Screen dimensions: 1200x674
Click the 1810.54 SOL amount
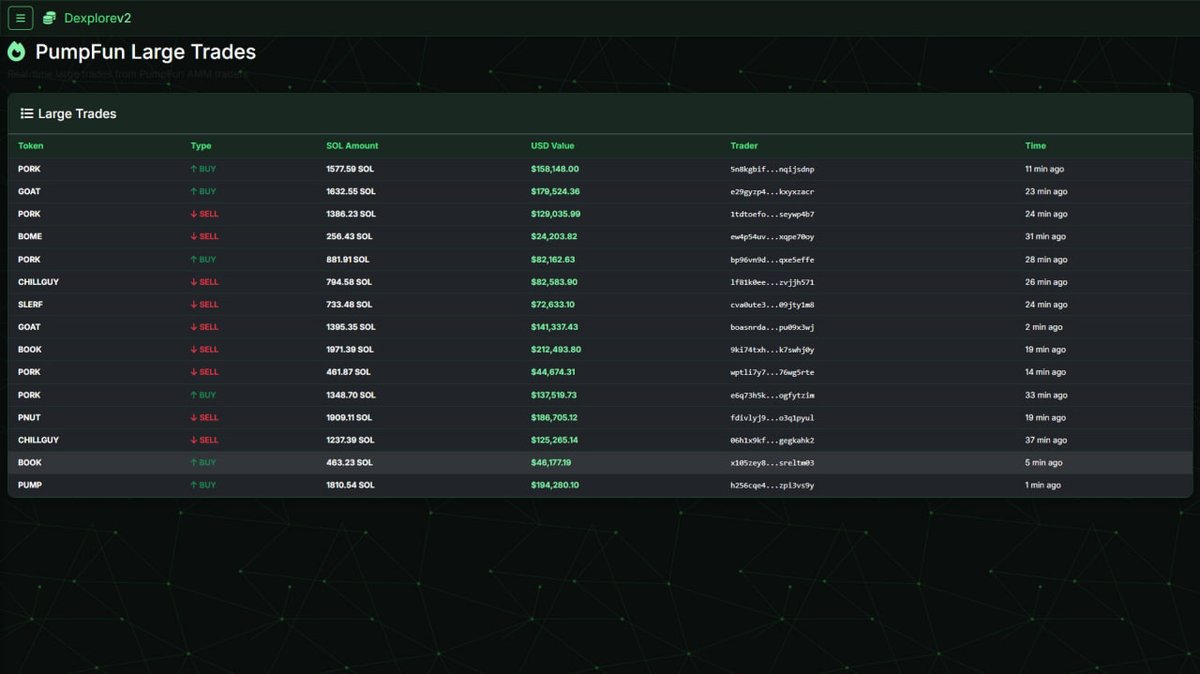tap(351, 485)
